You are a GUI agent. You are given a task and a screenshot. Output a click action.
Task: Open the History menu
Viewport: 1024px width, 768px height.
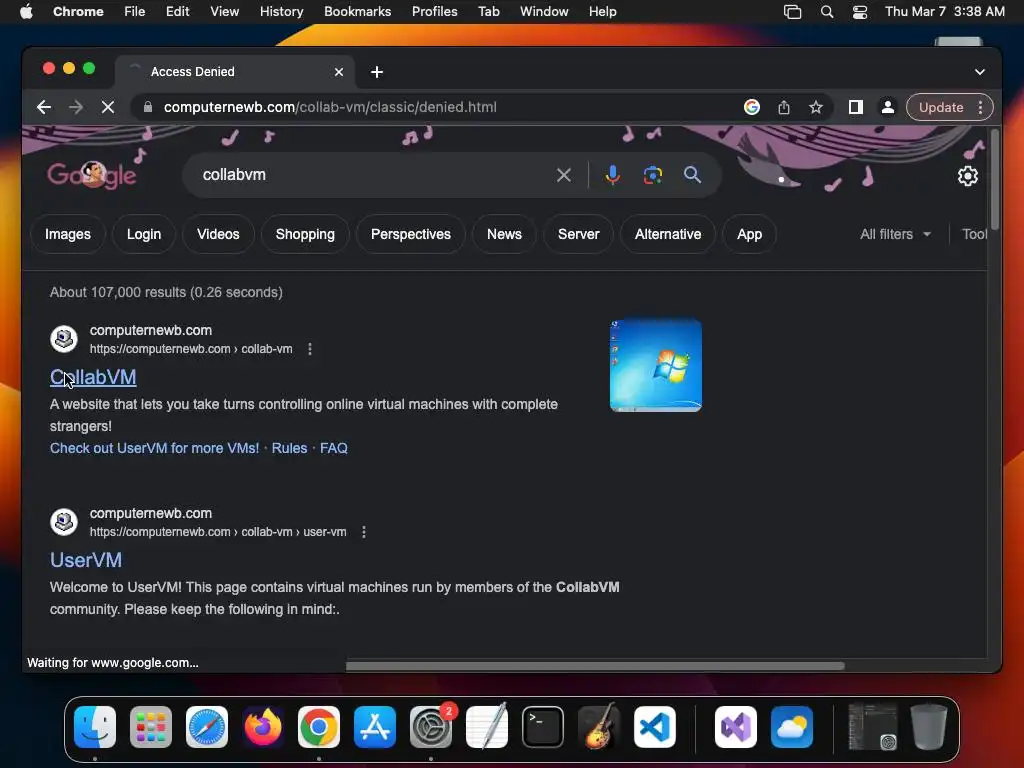point(281,12)
